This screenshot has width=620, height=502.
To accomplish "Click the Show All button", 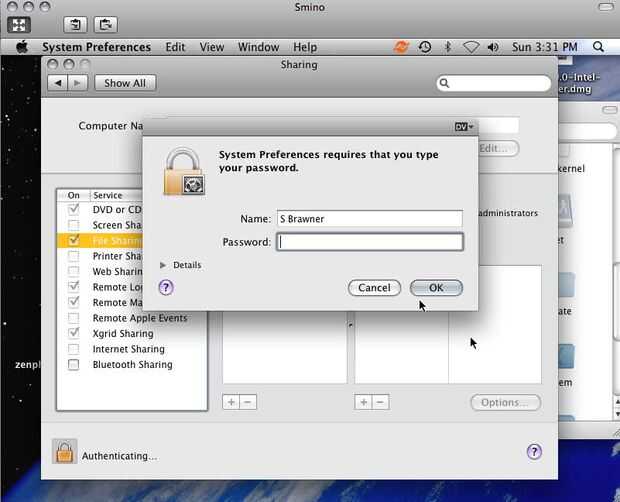I will coord(125,83).
